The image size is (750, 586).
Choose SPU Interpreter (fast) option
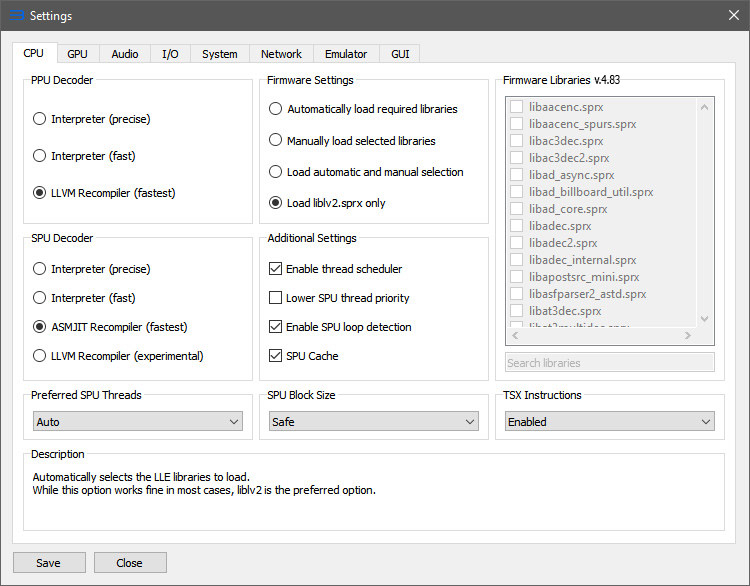(84, 298)
